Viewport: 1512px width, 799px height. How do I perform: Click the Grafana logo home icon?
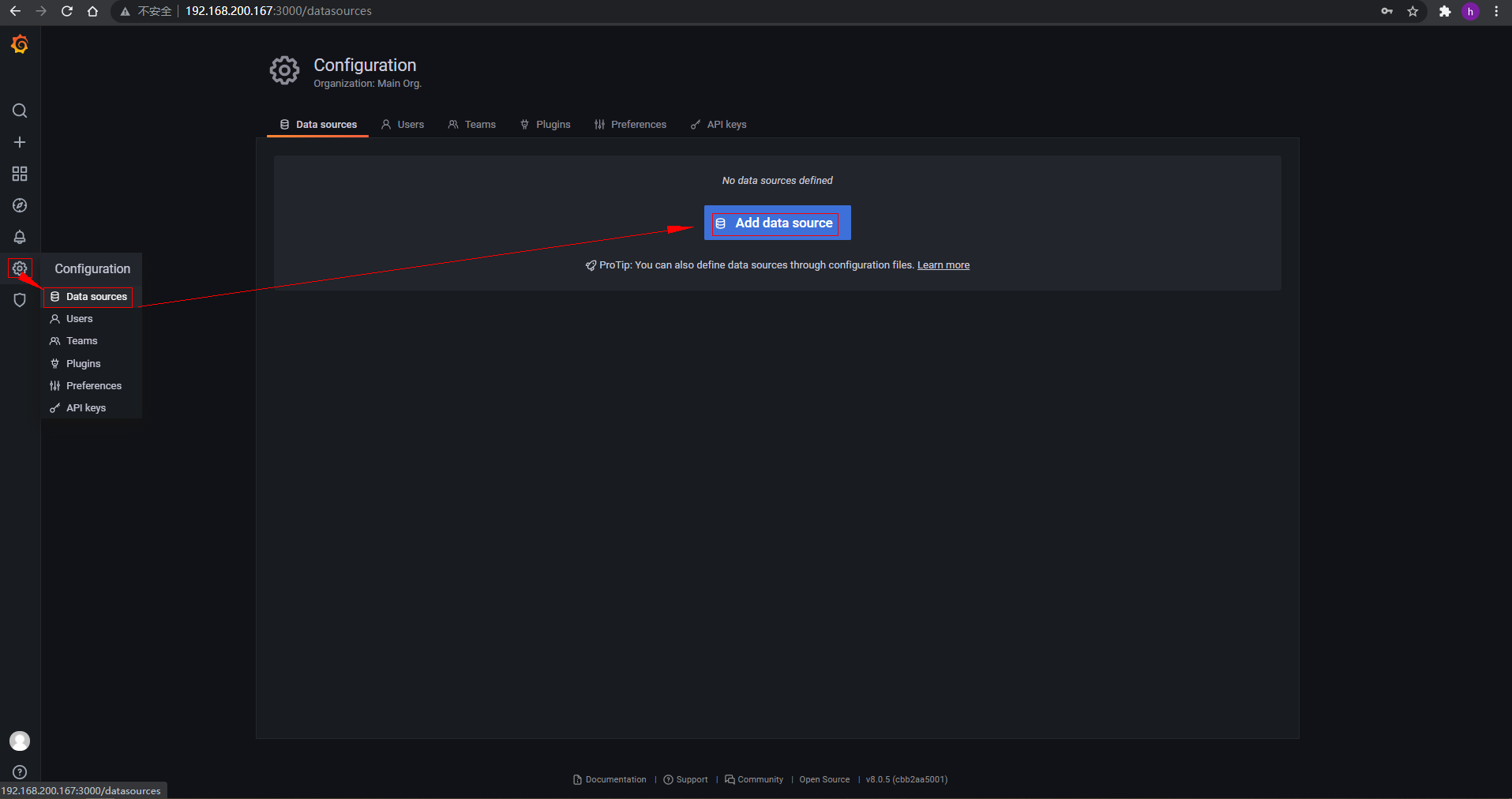click(x=20, y=45)
